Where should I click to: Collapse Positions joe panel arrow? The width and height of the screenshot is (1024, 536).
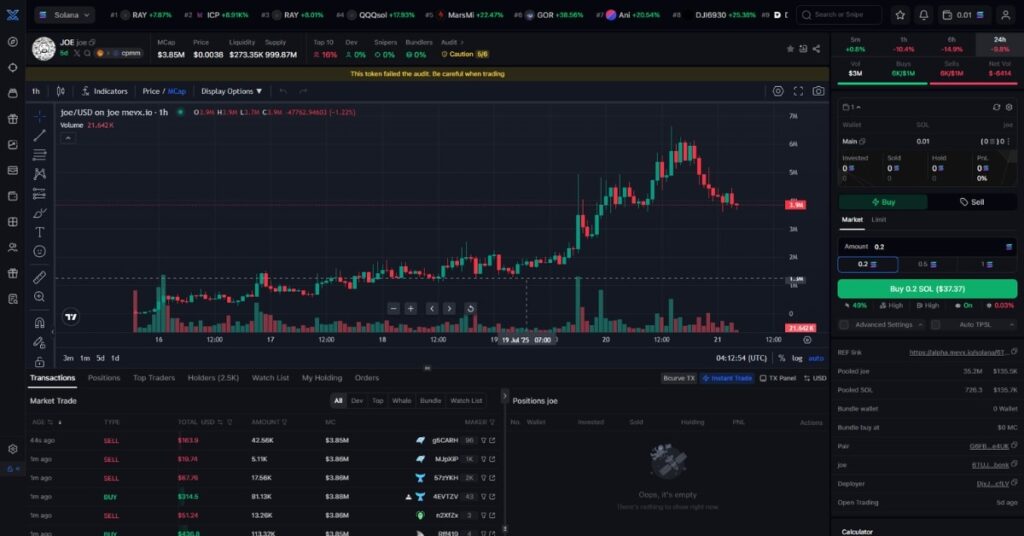[x=504, y=396]
